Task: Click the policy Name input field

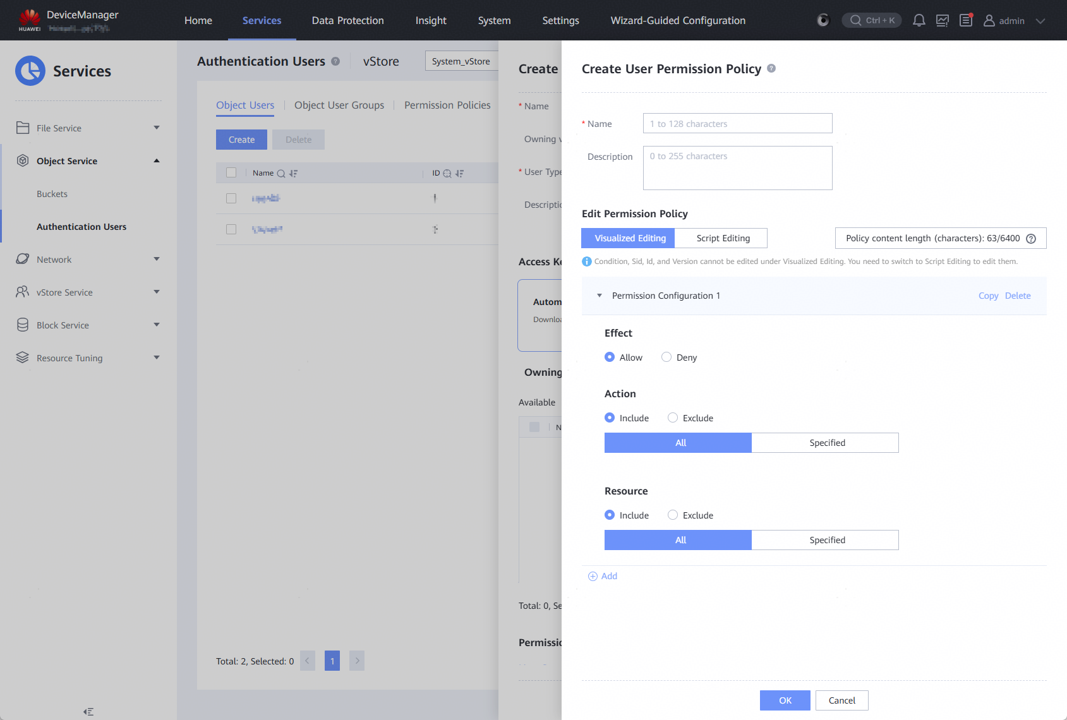Action: pyautogui.click(x=737, y=123)
